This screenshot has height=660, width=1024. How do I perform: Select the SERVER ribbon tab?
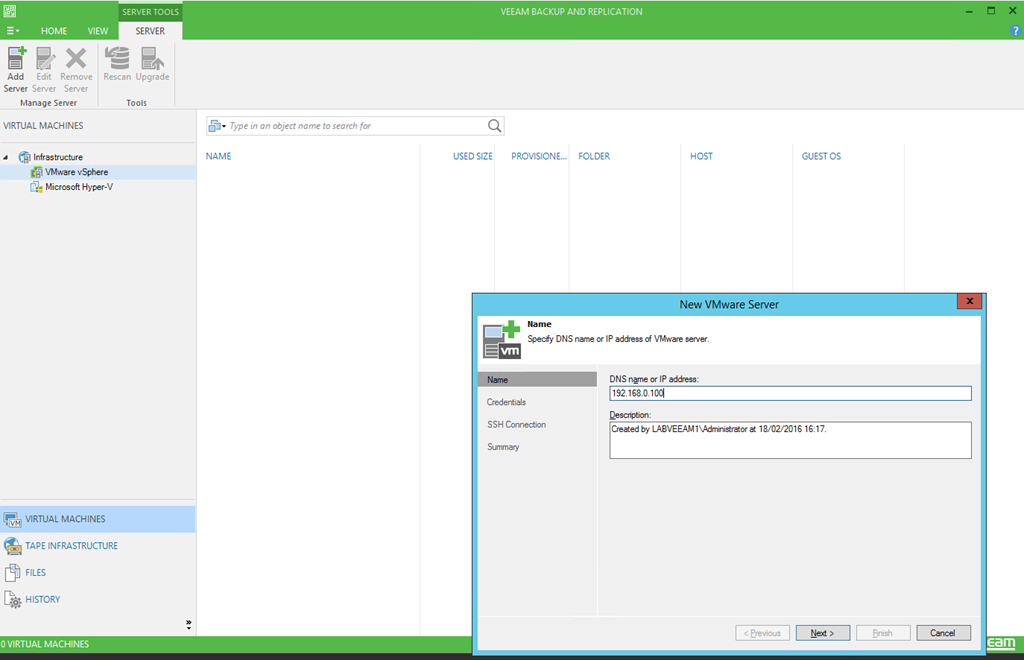(150, 31)
